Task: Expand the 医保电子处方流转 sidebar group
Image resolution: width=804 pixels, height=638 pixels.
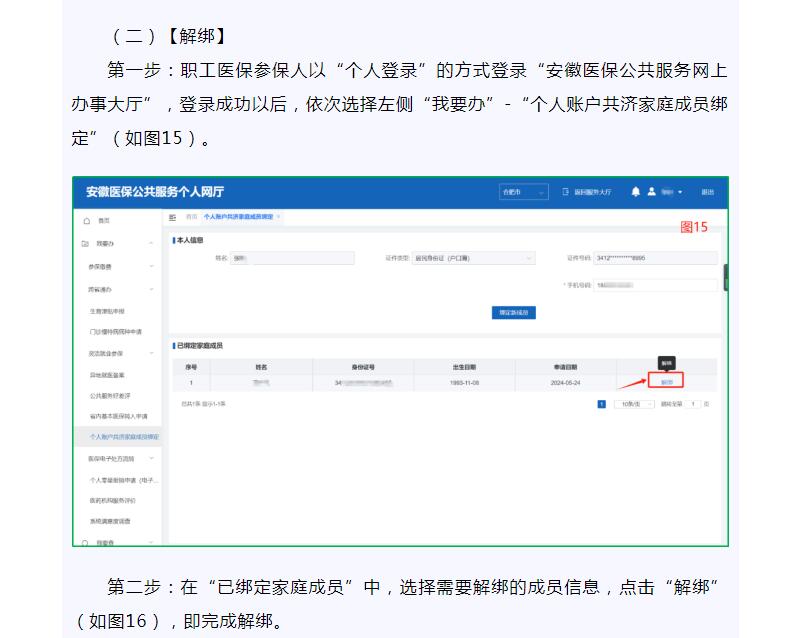Action: (x=151, y=458)
